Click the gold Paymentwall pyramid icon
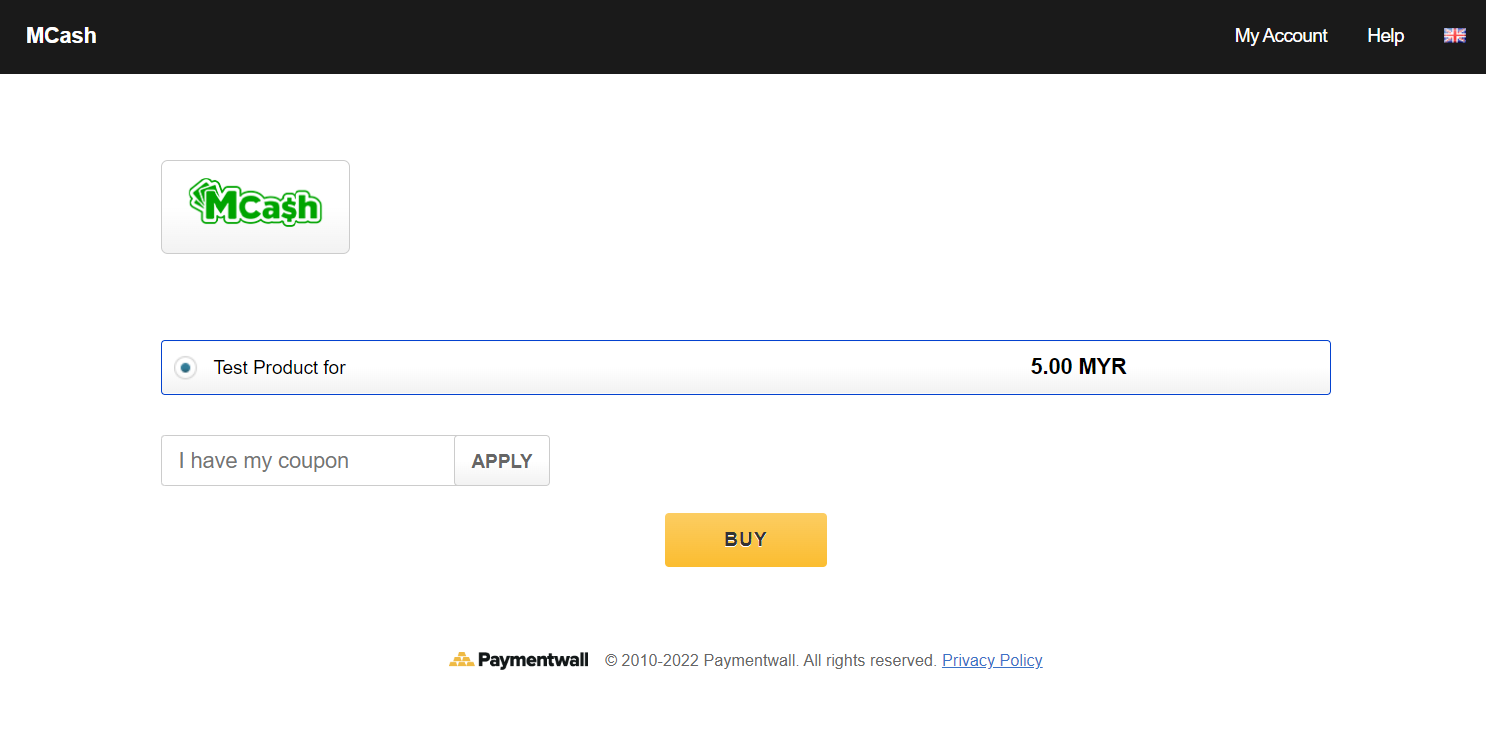1486x747 pixels. pyautogui.click(x=462, y=659)
